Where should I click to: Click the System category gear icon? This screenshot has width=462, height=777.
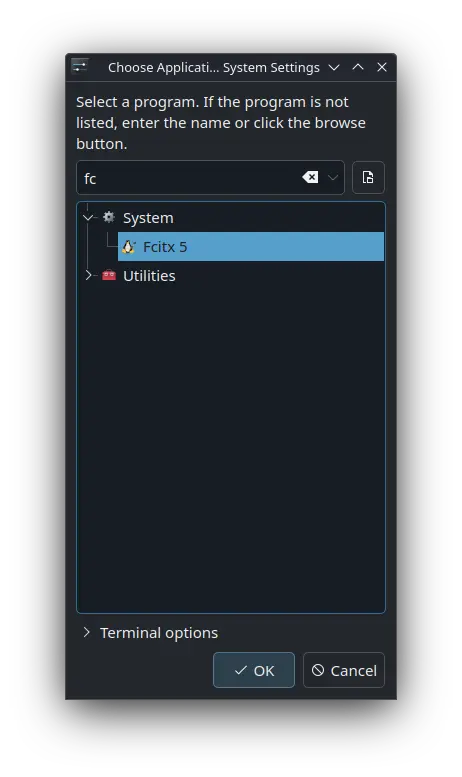pyautogui.click(x=109, y=217)
